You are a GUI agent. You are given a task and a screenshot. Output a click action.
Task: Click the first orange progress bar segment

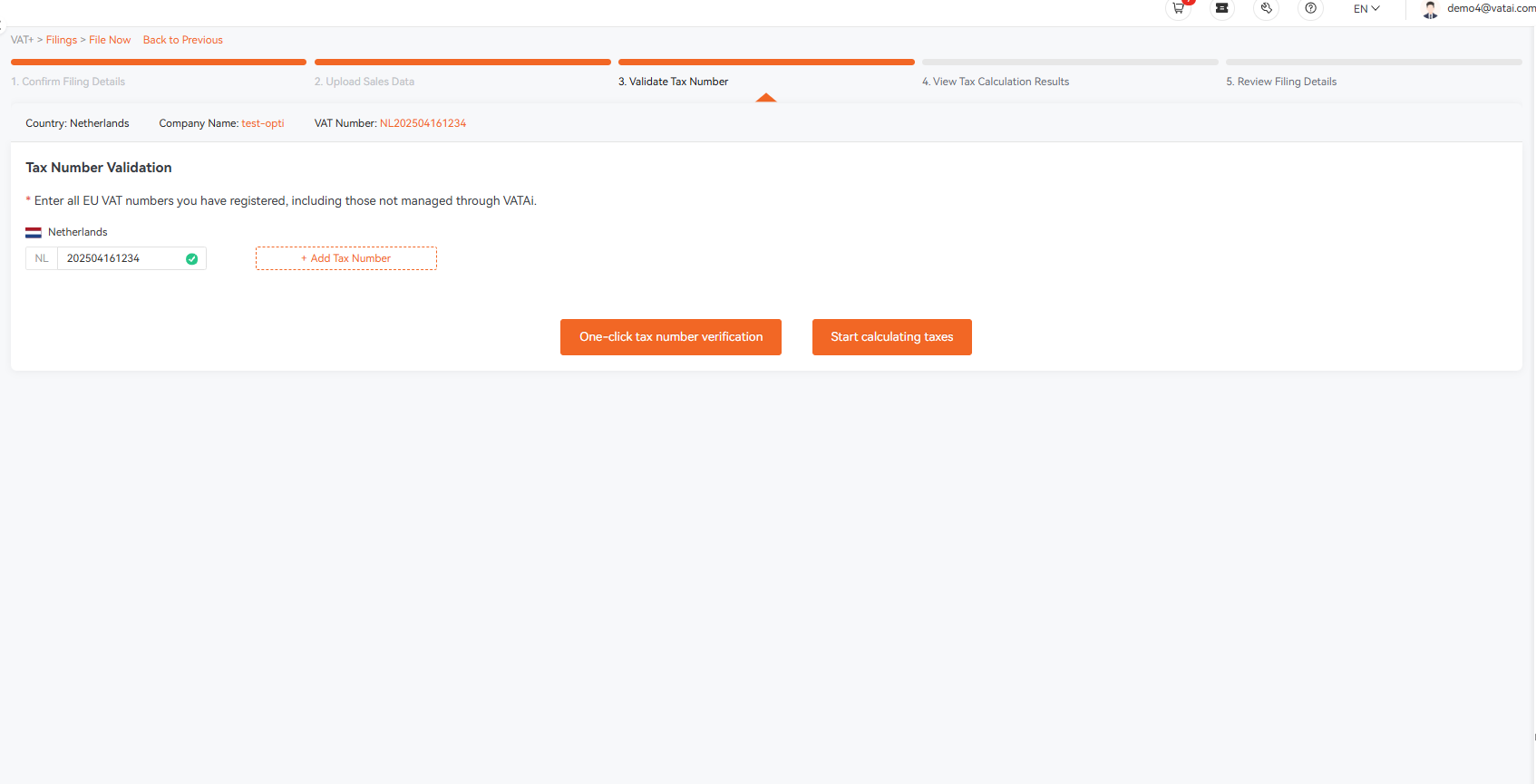point(159,62)
